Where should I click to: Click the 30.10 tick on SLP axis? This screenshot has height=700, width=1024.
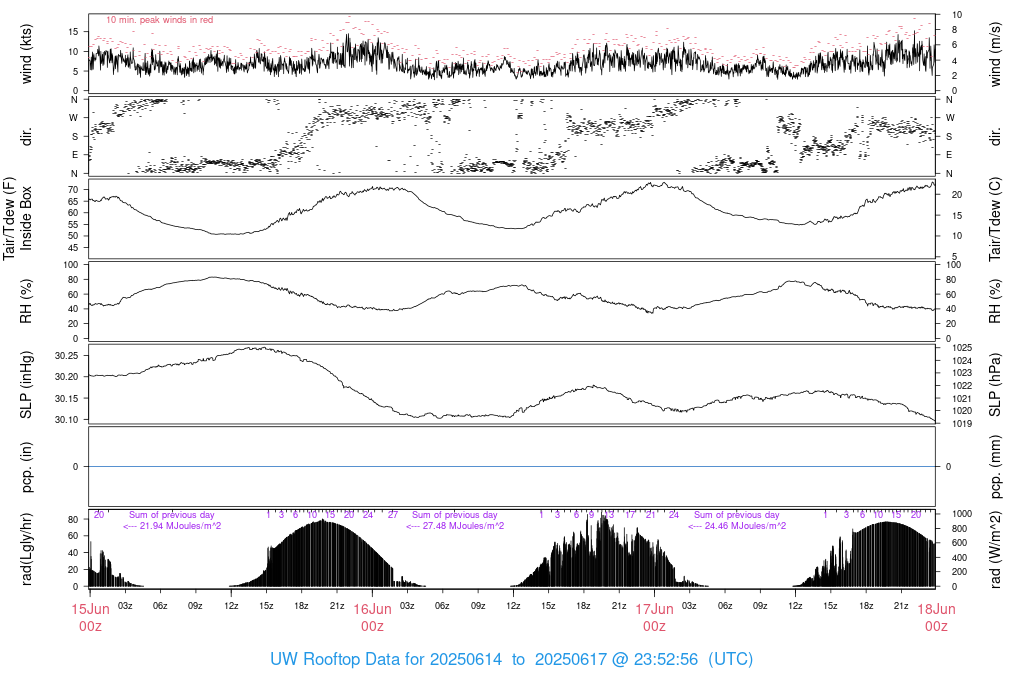tap(67, 420)
